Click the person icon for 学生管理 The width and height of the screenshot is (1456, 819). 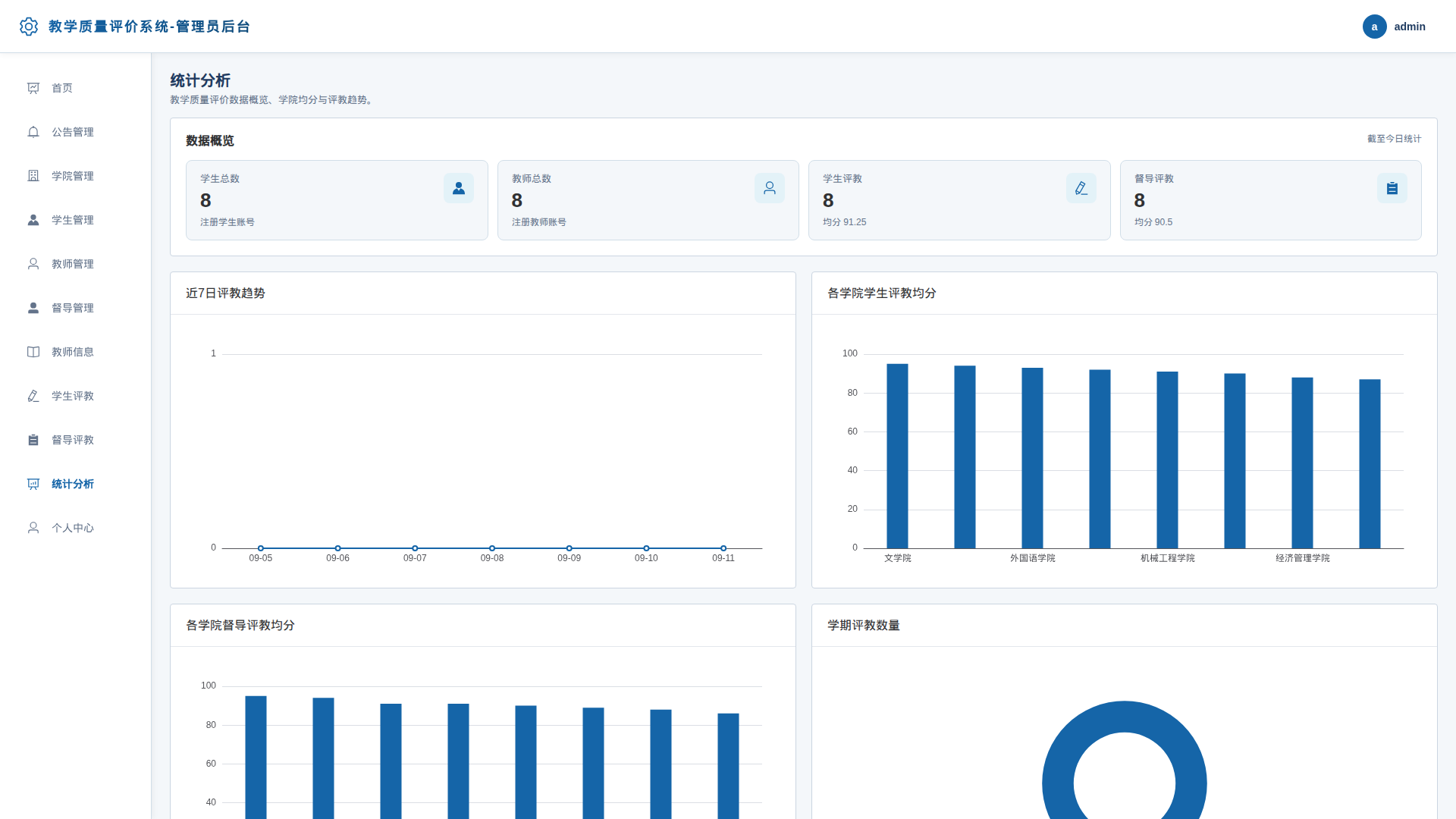(x=33, y=220)
